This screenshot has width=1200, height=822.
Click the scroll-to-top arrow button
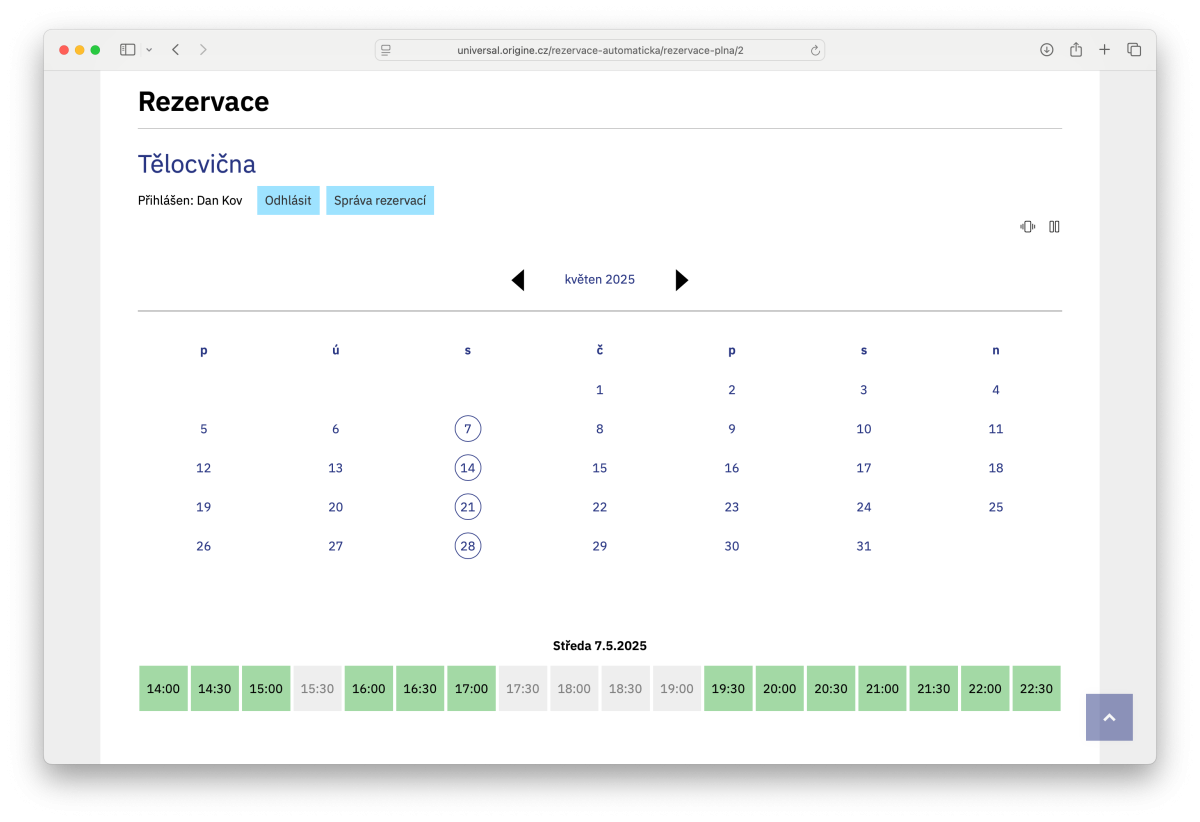pos(1109,717)
